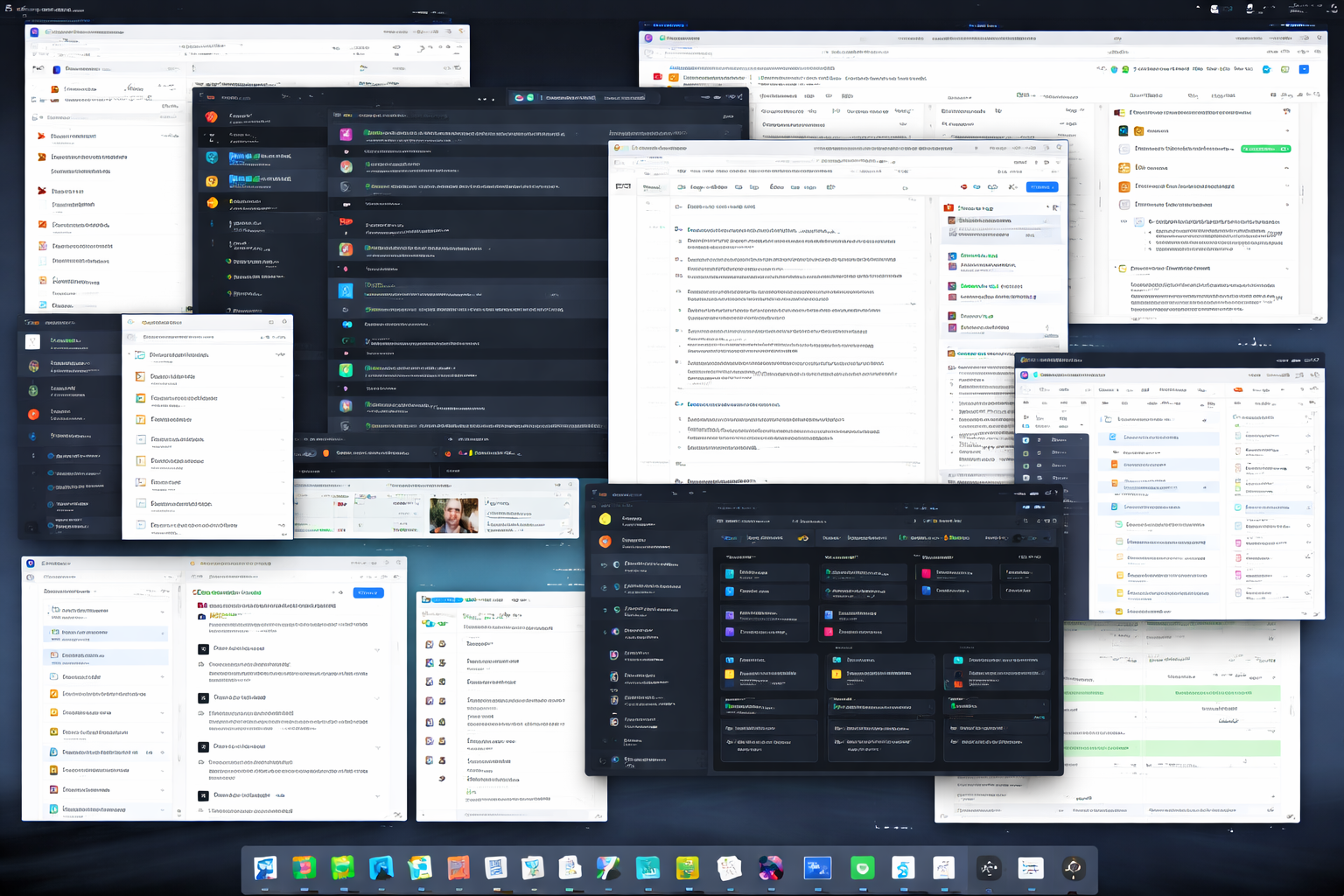Screen dimensions: 1344x896
Task: Open the dark purple swirl dock icon
Action: 770,868
